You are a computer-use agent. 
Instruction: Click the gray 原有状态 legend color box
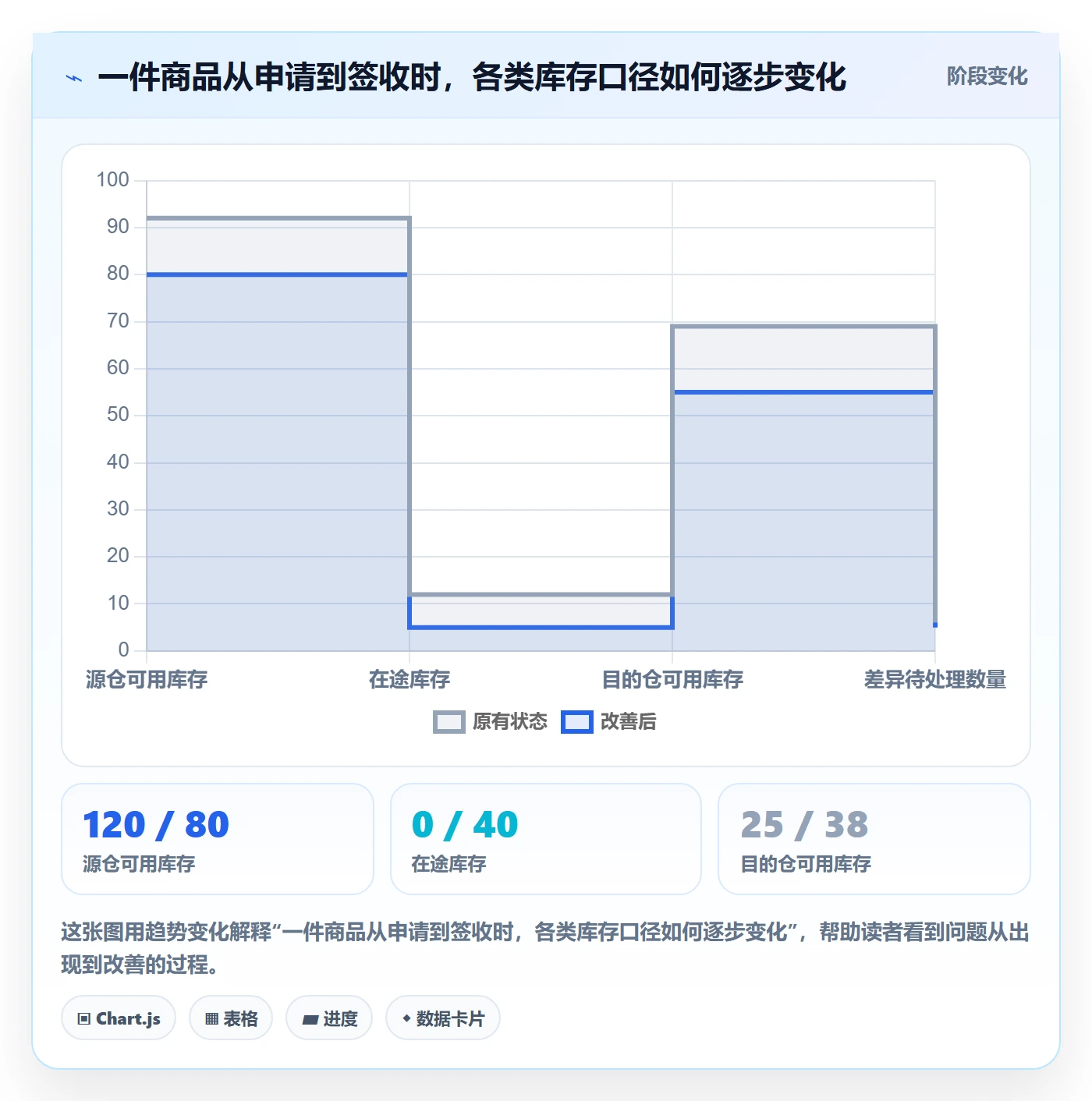point(449,722)
